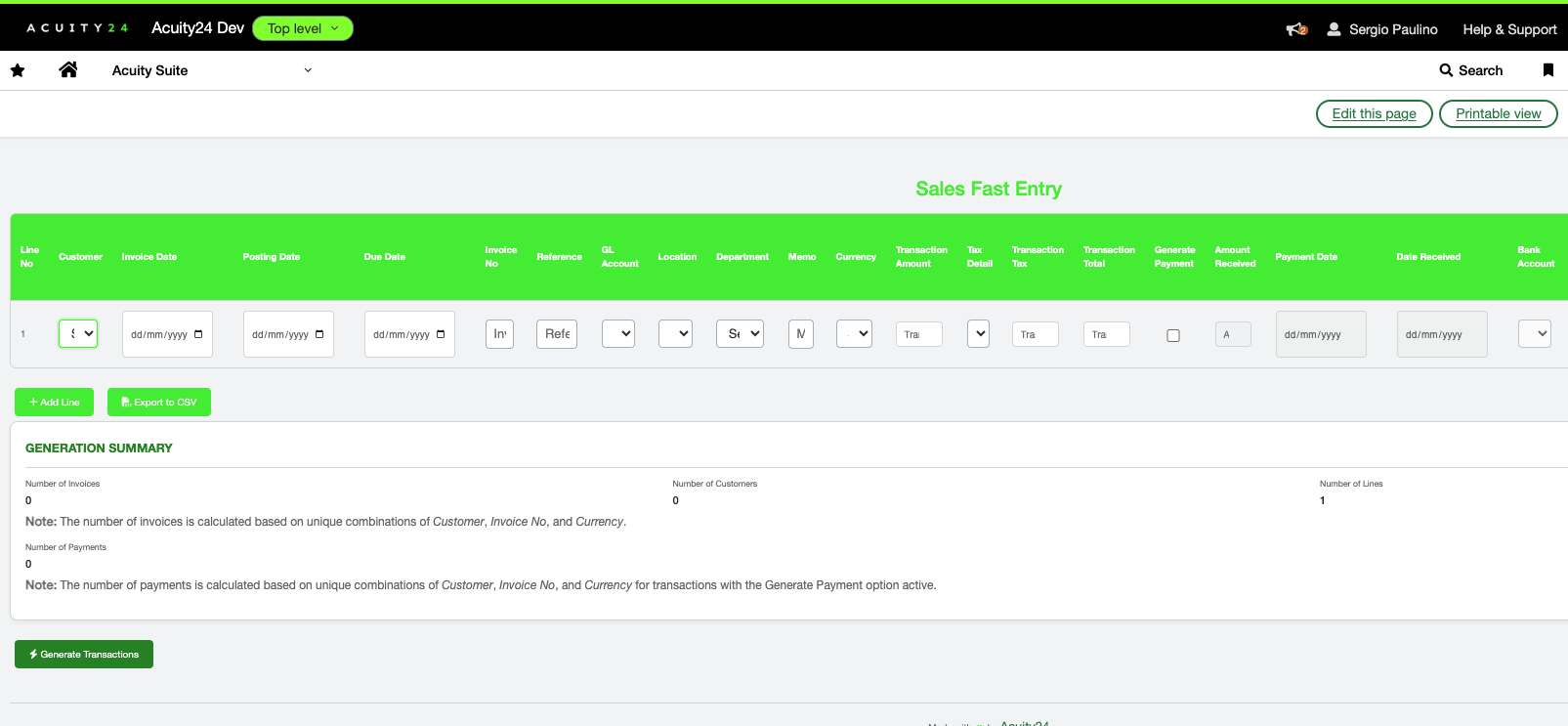Click the Payment Date field
Screen dimensions: 1568x726
(1321, 334)
